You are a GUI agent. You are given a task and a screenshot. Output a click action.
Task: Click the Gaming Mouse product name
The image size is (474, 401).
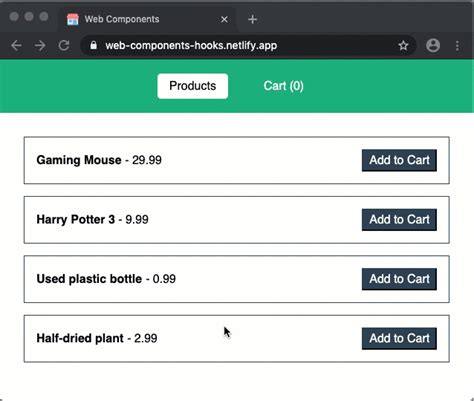tap(79, 160)
